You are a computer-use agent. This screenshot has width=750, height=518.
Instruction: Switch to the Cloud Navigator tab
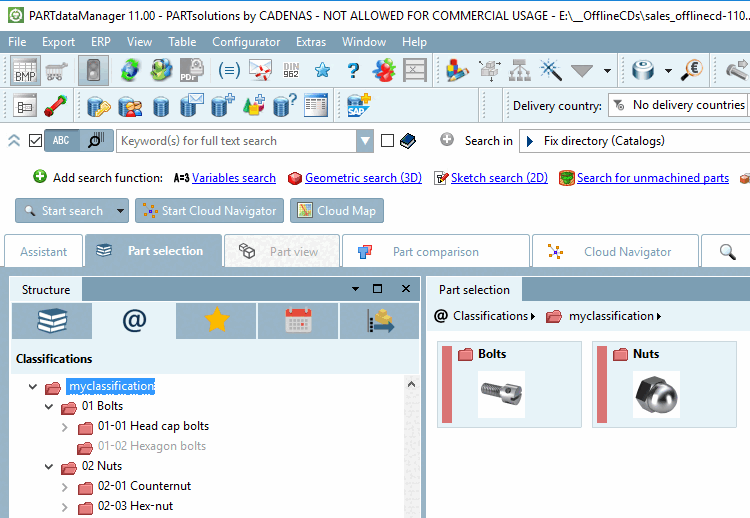(x=615, y=252)
